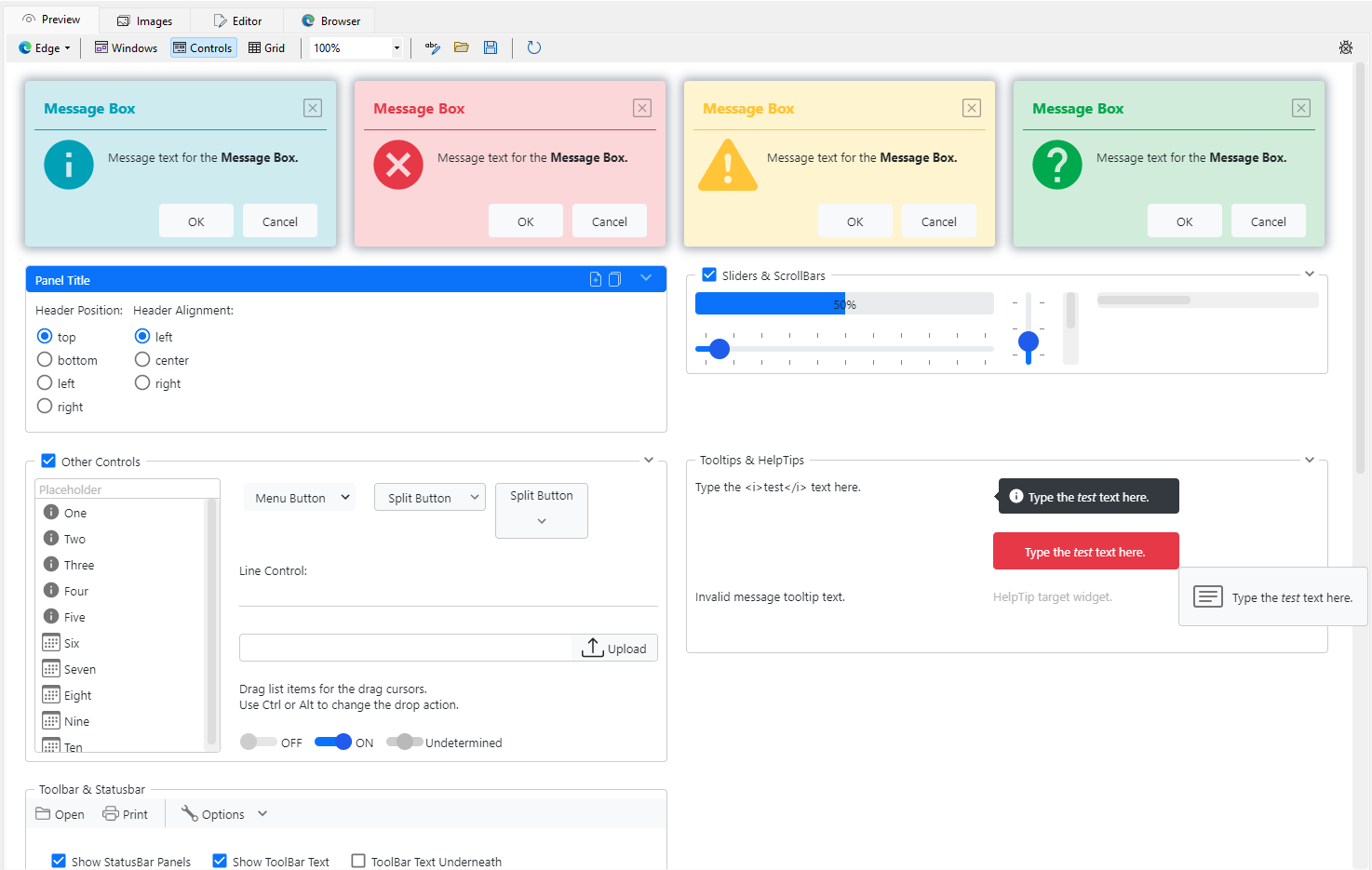Click the bug debug icon at top right

pos(1346,47)
